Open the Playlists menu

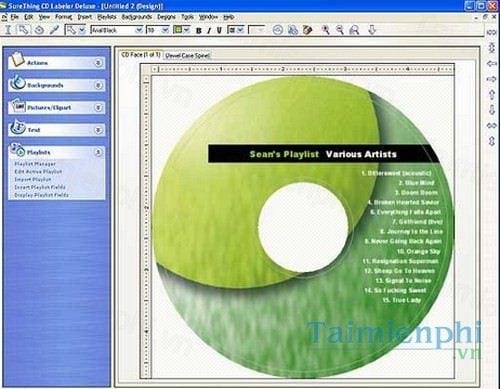[x=107, y=17]
